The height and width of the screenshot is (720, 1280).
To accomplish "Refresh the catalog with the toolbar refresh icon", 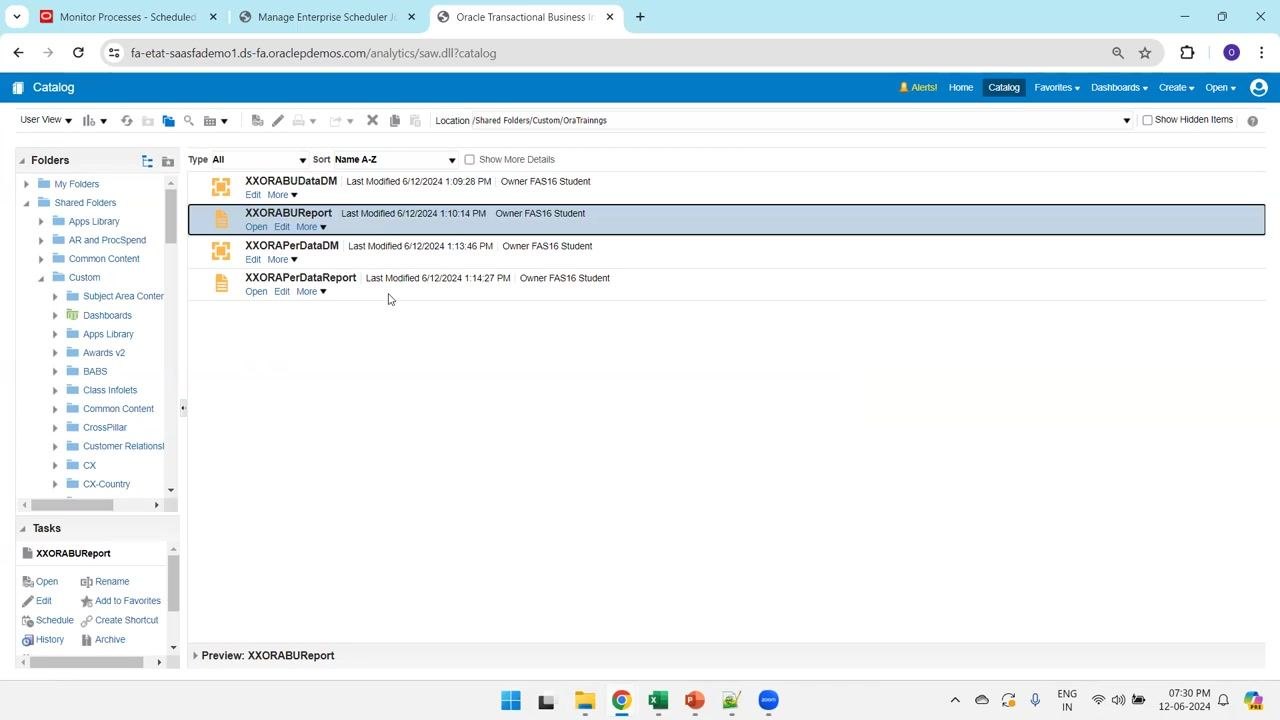I will click(x=127, y=121).
